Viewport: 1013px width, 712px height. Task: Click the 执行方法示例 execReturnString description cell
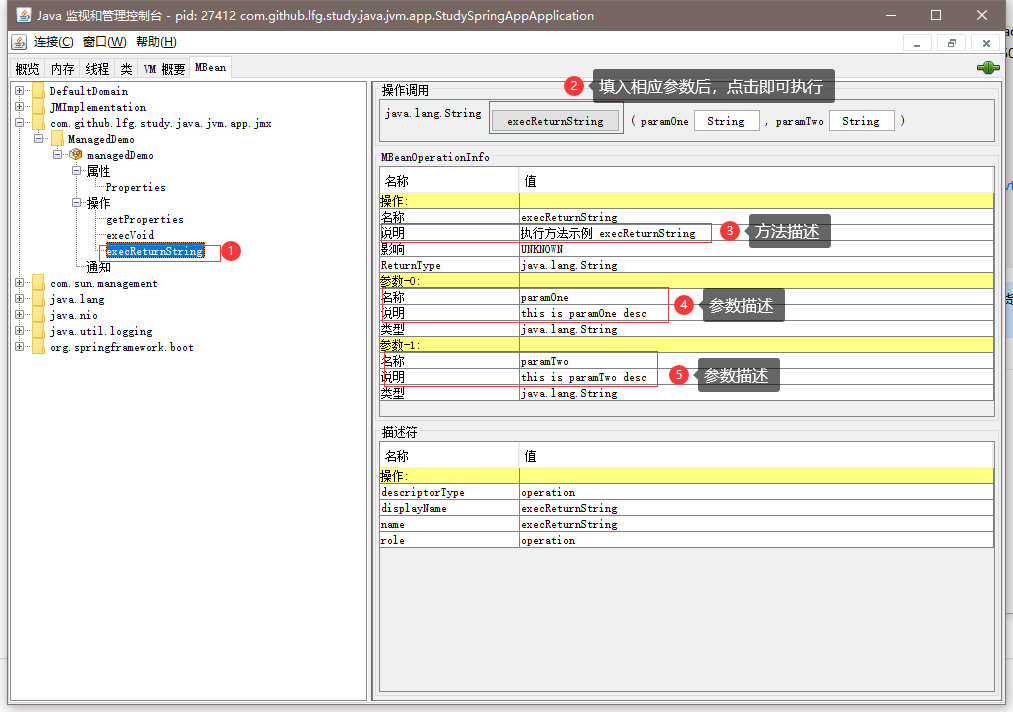(757, 233)
